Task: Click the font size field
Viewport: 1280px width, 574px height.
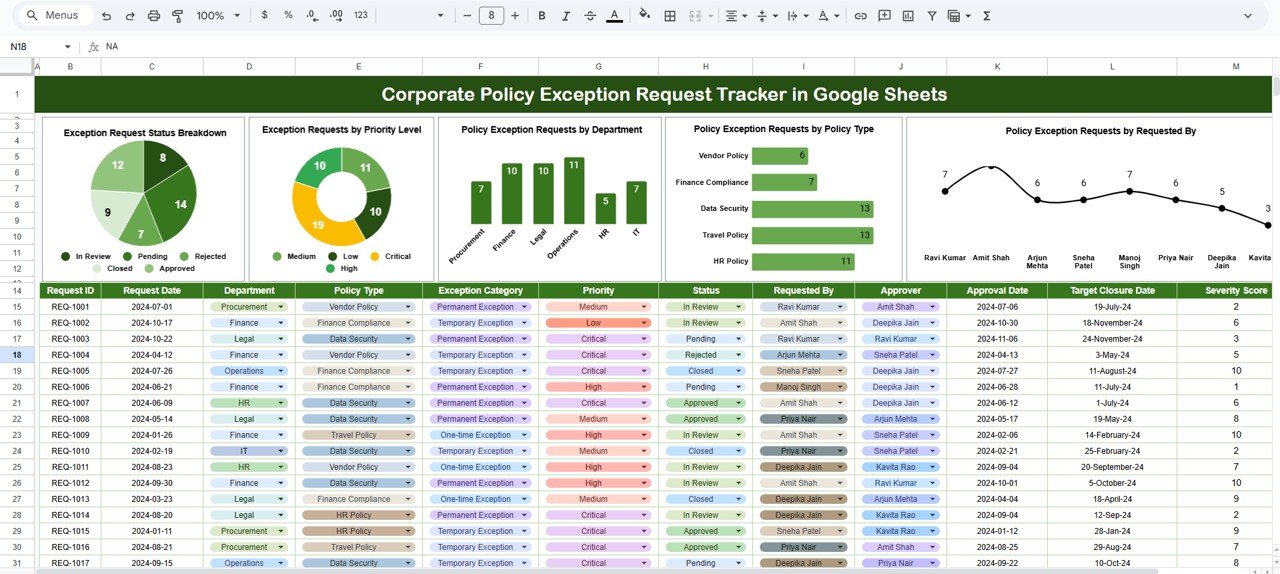Action: pyautogui.click(x=492, y=16)
